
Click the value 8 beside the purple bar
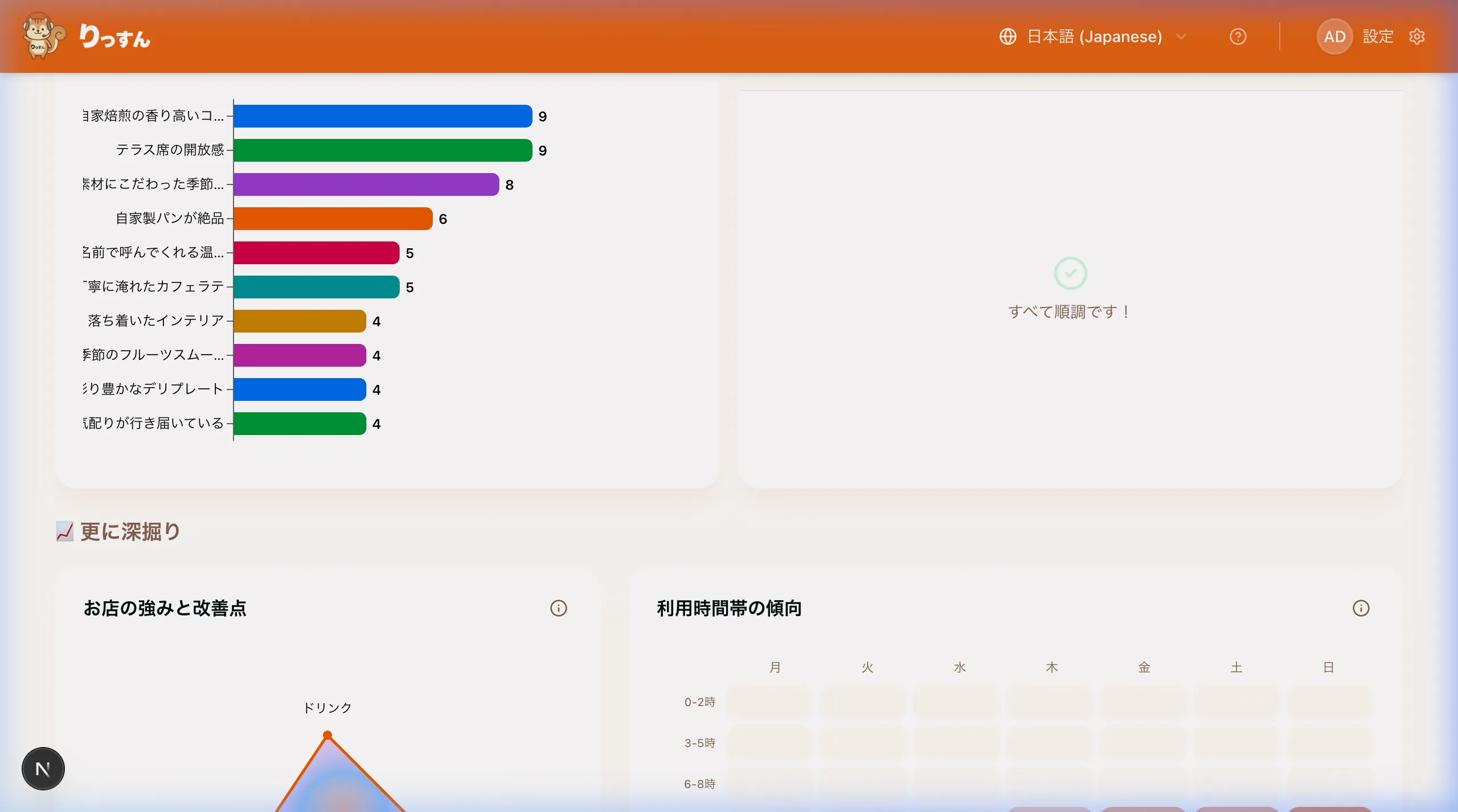click(510, 185)
